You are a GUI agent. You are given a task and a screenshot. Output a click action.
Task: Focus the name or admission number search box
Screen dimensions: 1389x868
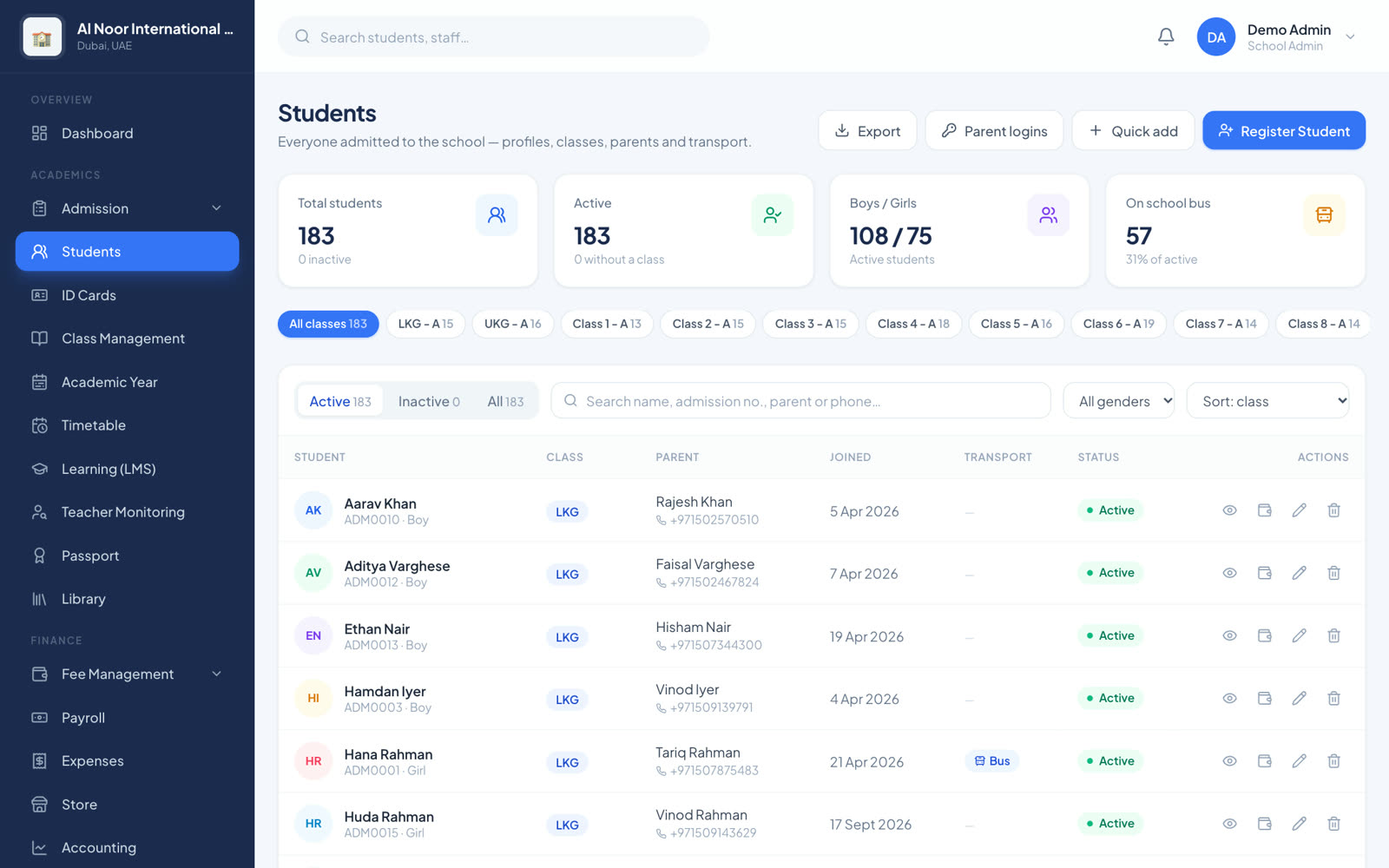(800, 401)
